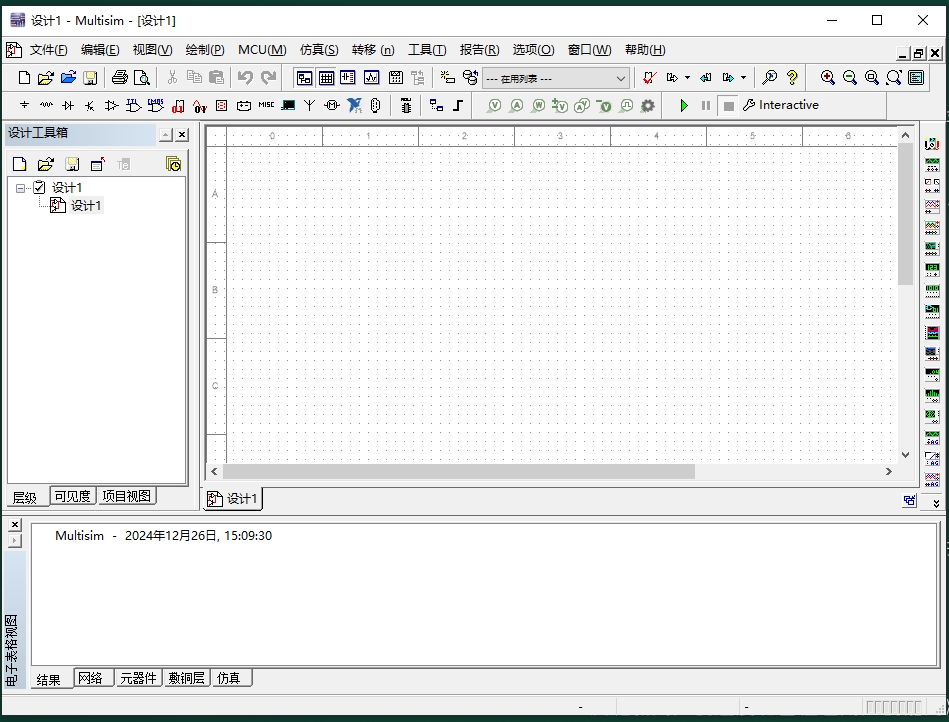Open the MCU(M) menu
Image resolution: width=949 pixels, height=722 pixels.
pos(262,50)
